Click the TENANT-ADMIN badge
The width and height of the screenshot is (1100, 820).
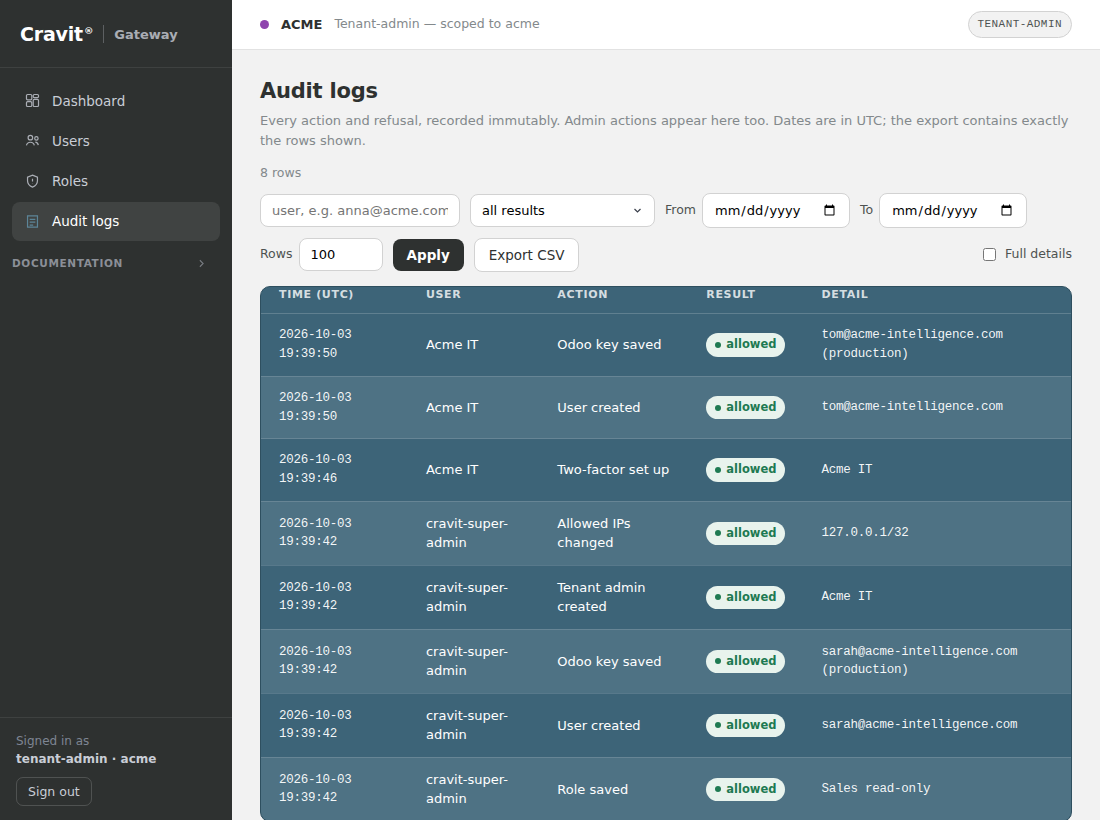[1019, 24]
